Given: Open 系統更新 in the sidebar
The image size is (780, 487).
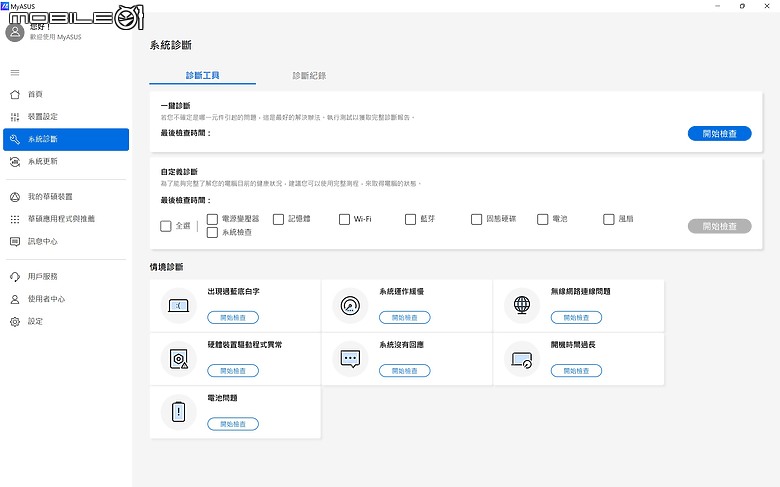Looking at the screenshot, I should [x=66, y=162].
